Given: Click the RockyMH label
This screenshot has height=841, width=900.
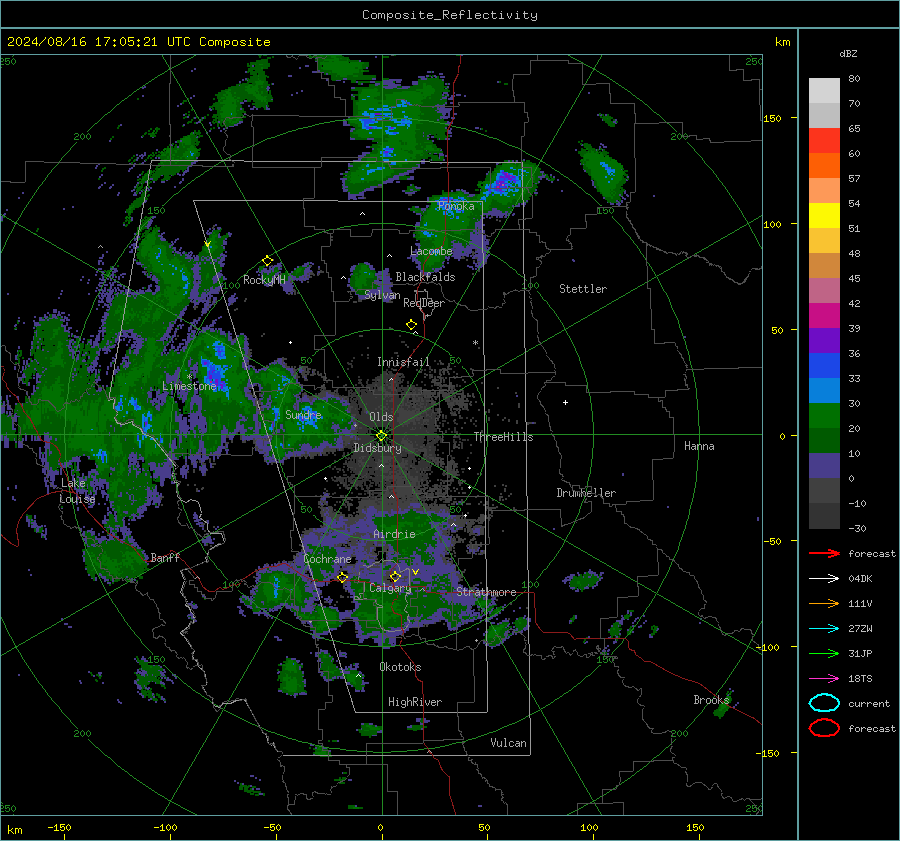Looking at the screenshot, I should (264, 280).
